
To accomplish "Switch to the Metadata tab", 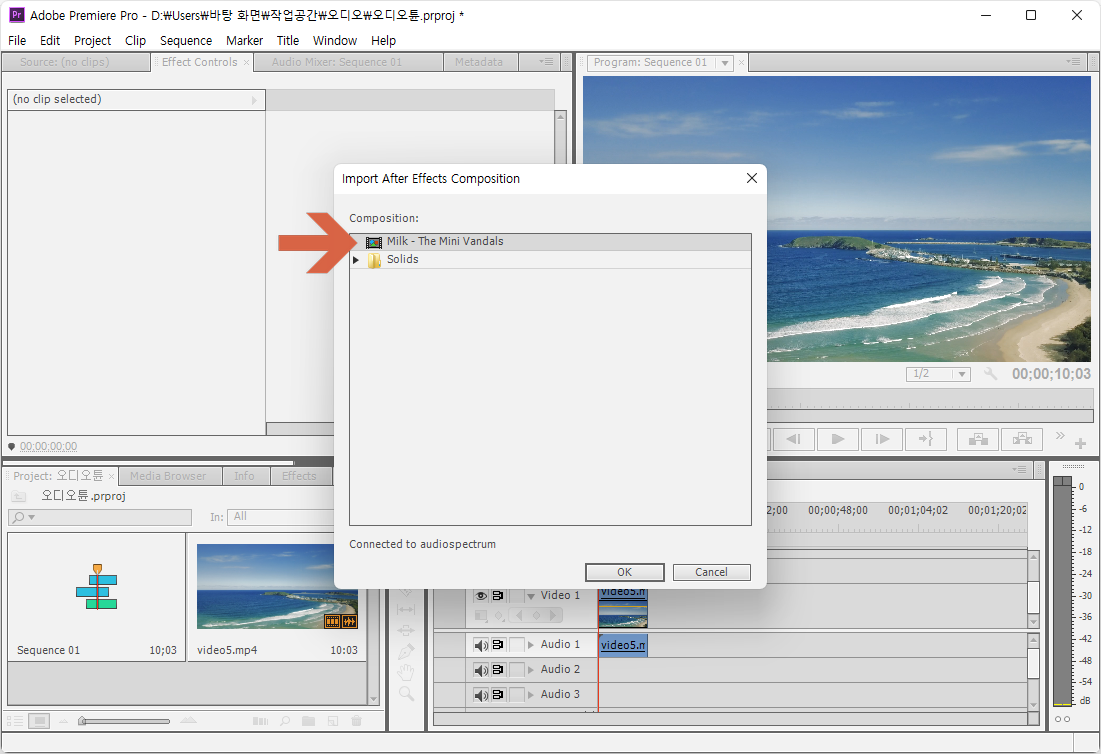I will [x=479, y=62].
